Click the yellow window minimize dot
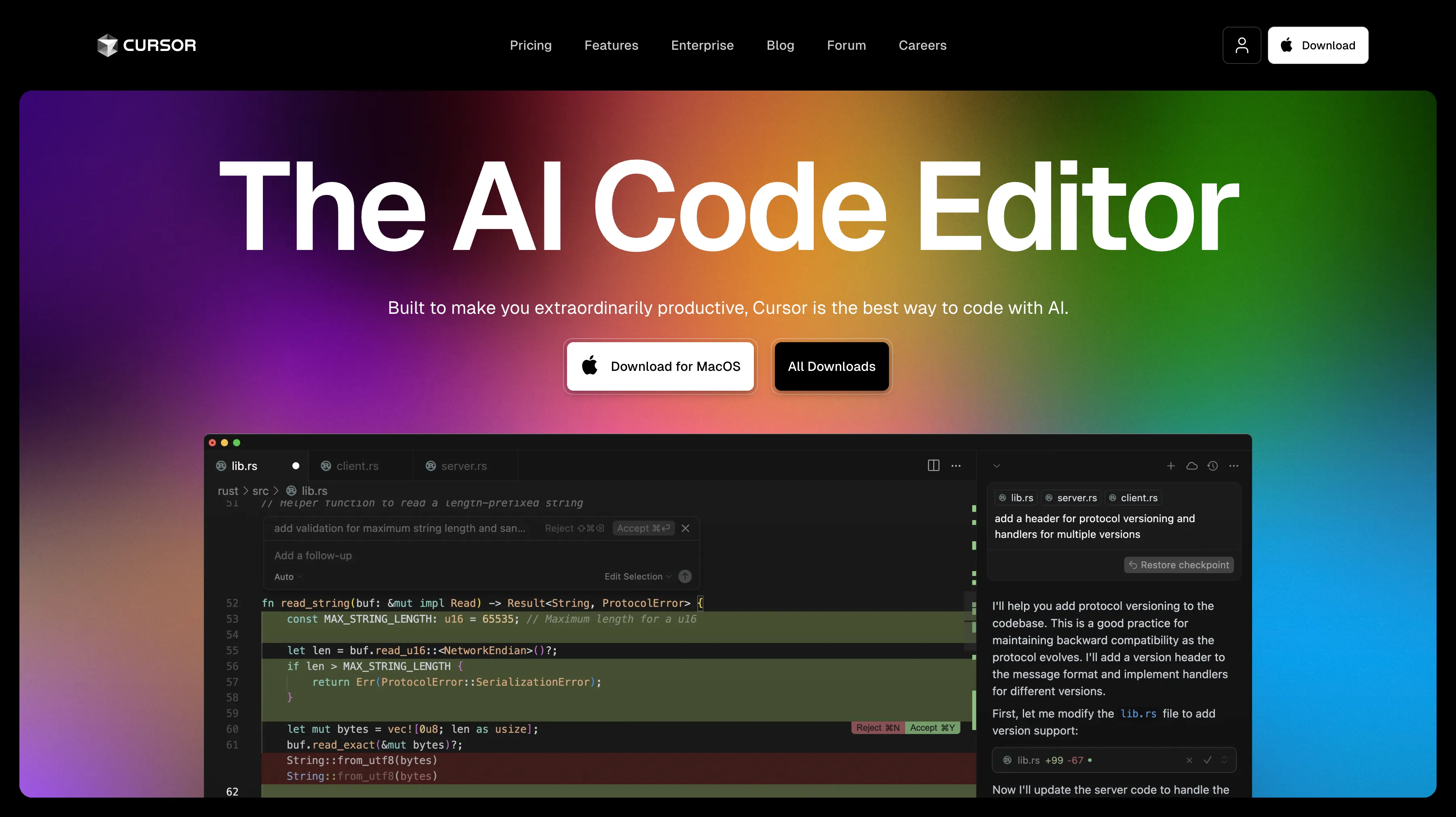The height and width of the screenshot is (817, 1456). (224, 443)
